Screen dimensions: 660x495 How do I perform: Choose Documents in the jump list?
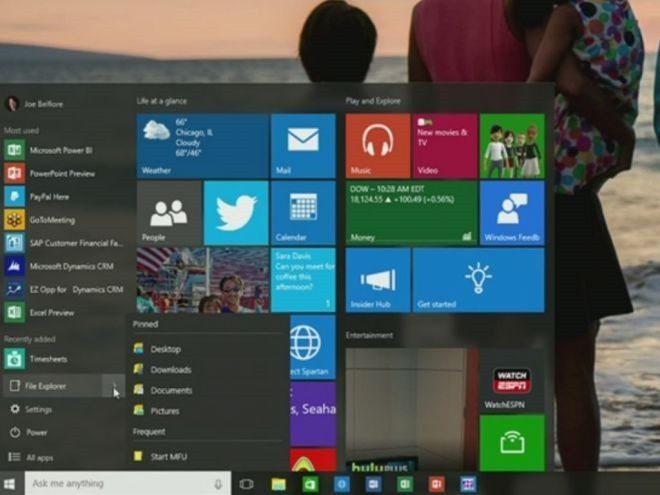[x=171, y=390]
